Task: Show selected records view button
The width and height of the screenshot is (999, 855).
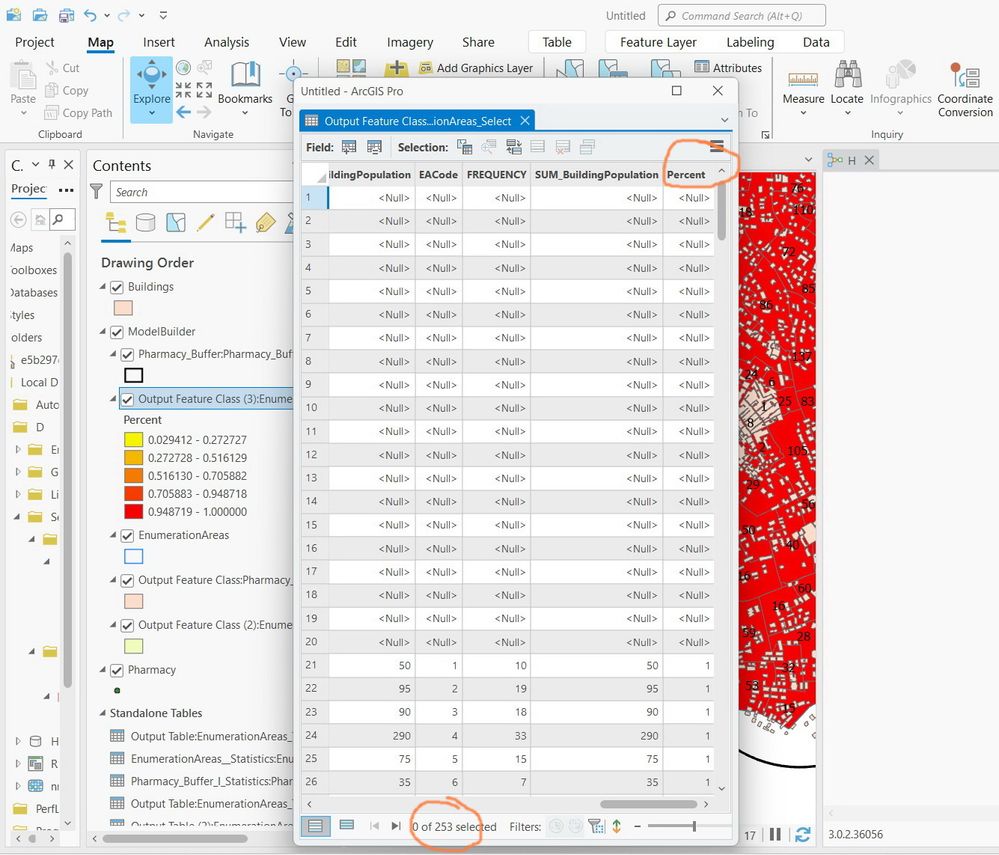Action: tap(347, 826)
